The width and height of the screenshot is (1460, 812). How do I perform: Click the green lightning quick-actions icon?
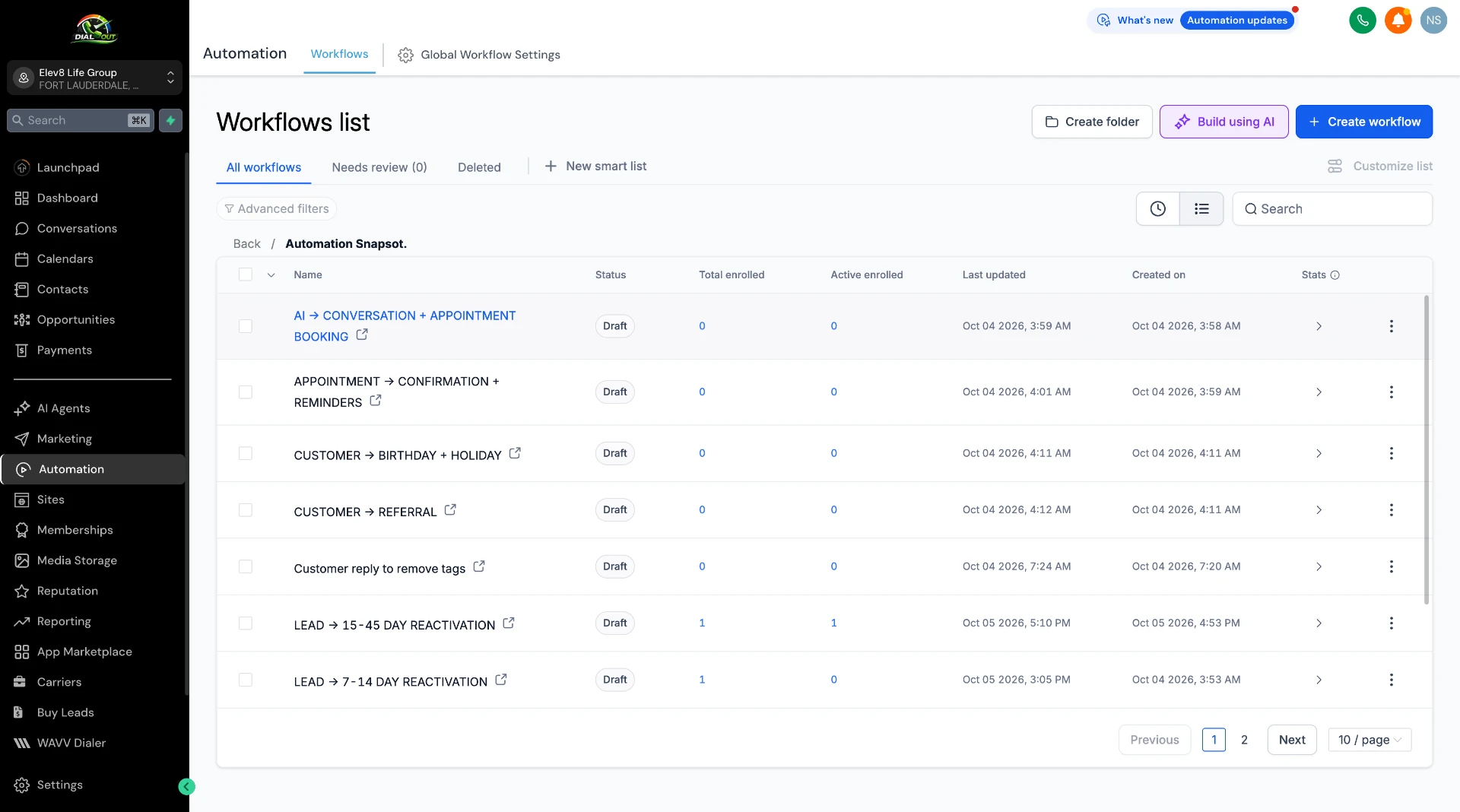[170, 120]
